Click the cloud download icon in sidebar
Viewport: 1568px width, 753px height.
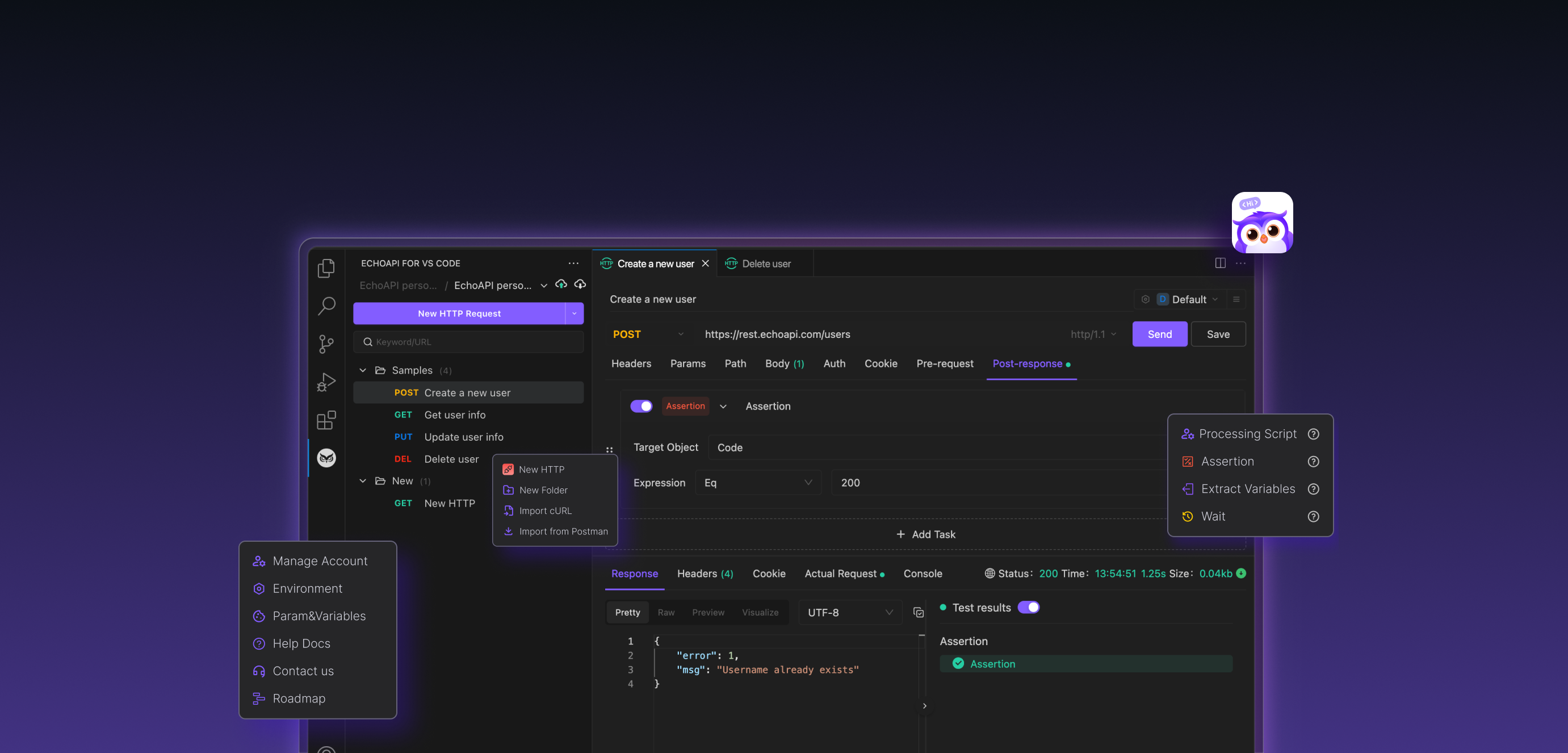(x=580, y=285)
